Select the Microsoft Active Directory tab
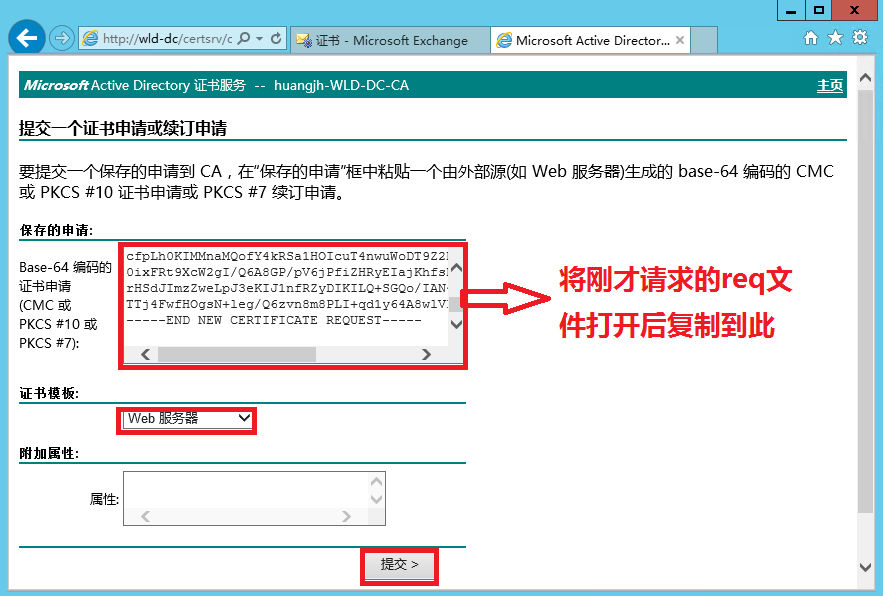The height and width of the screenshot is (596, 883). (590, 40)
